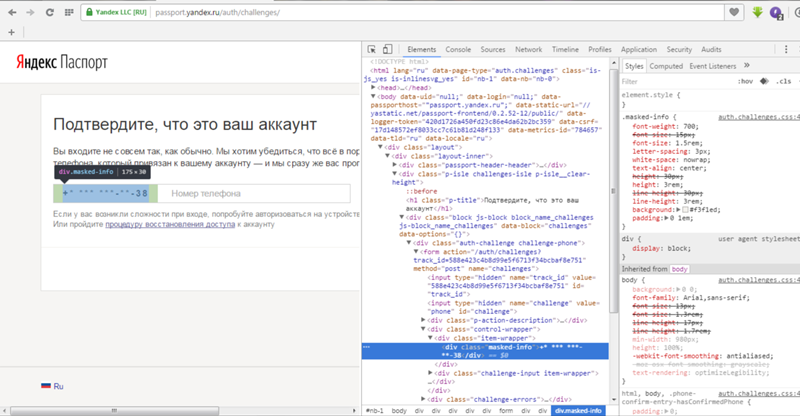
Task: Open the Security tab
Action: [679, 50]
